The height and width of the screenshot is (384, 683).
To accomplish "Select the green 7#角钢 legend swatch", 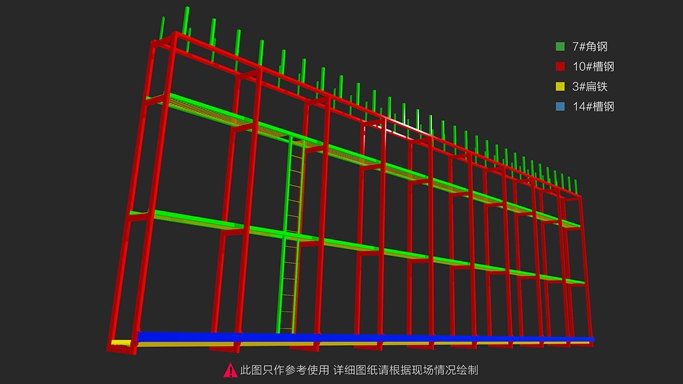I will tap(560, 46).
